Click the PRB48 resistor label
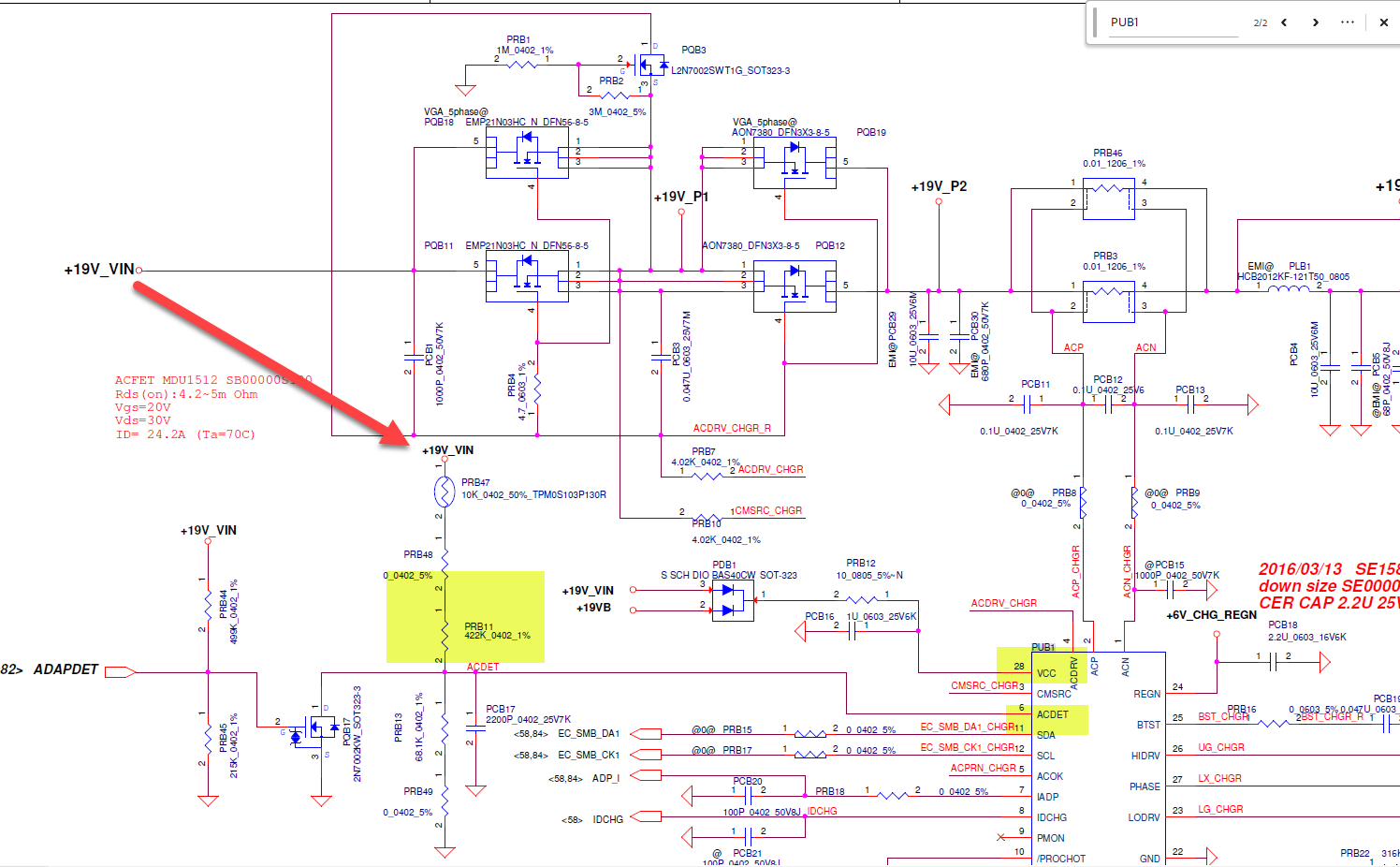 (x=418, y=554)
